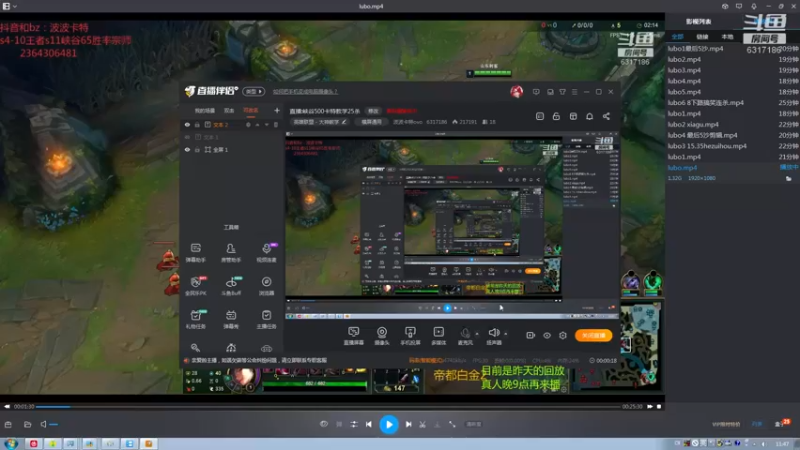
Task: Click the record icon beside 关闭直播
Action: [x=531, y=335]
